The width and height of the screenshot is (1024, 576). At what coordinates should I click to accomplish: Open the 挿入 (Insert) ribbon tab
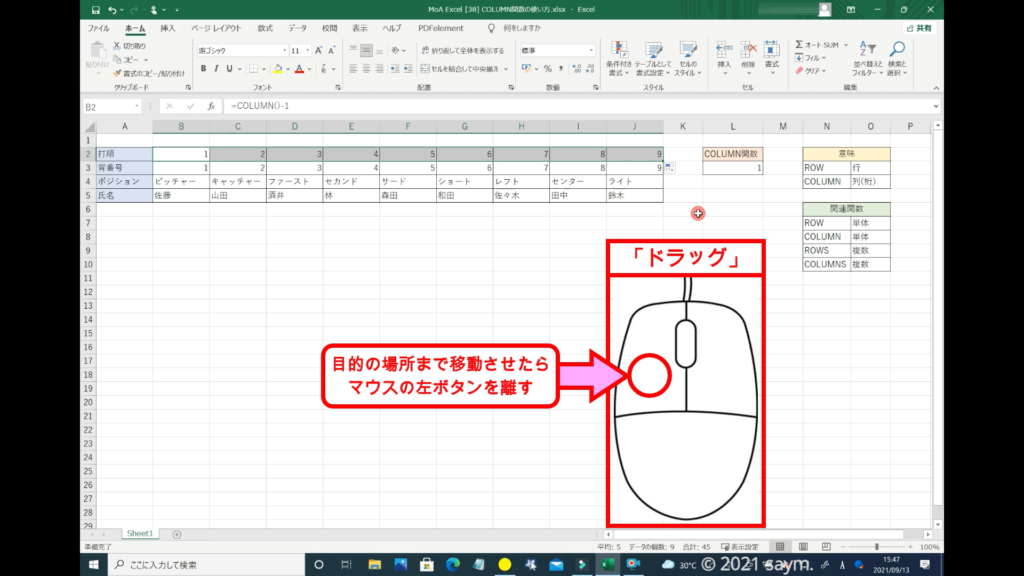[x=168, y=29]
